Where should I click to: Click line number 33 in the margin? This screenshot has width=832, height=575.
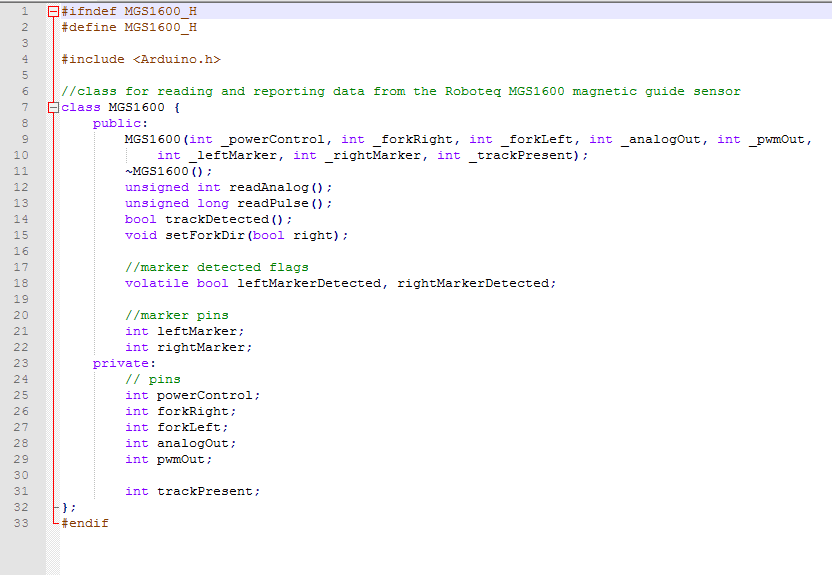pos(21,523)
